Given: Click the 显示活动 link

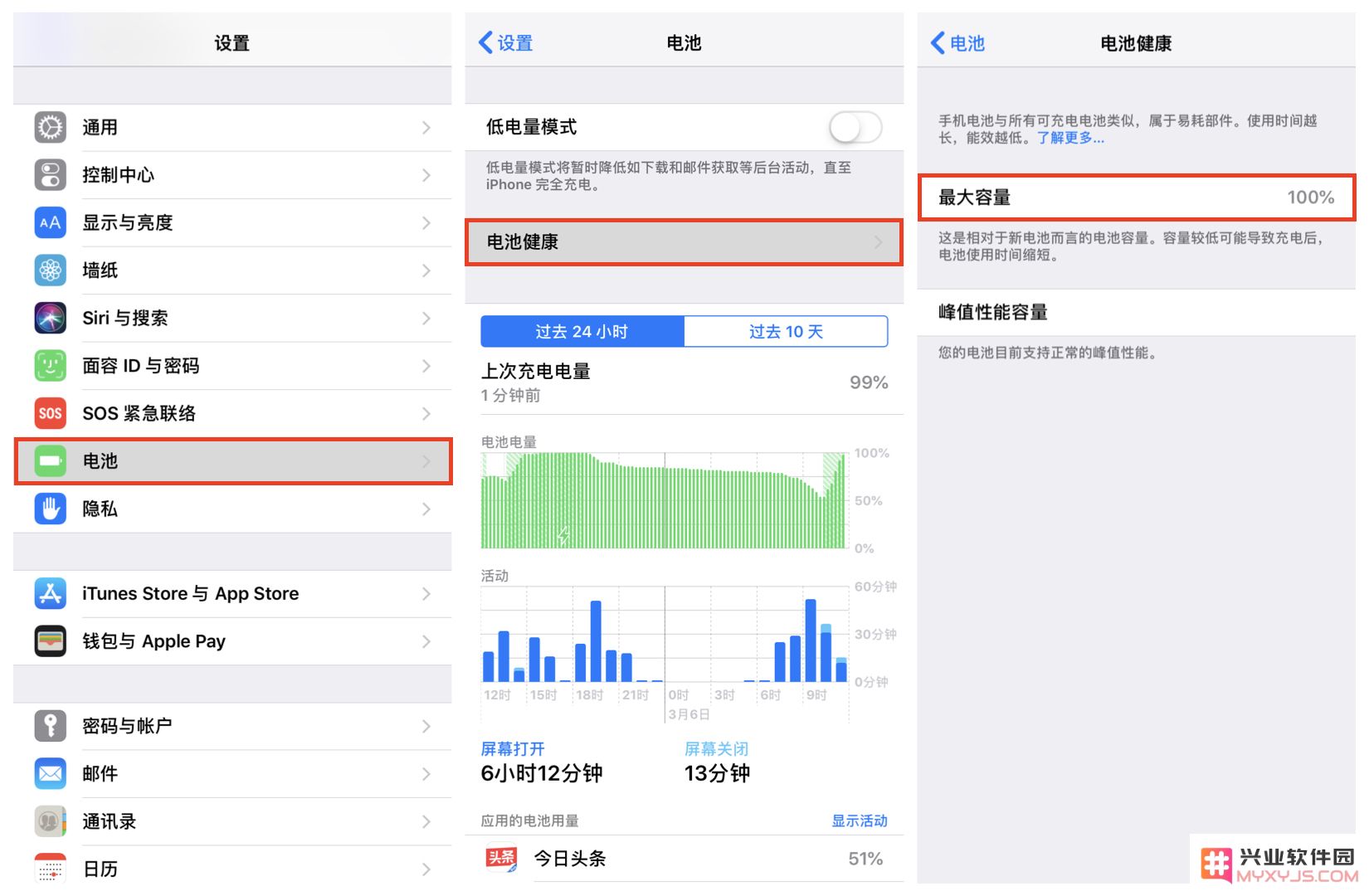Looking at the screenshot, I should pos(860,821).
